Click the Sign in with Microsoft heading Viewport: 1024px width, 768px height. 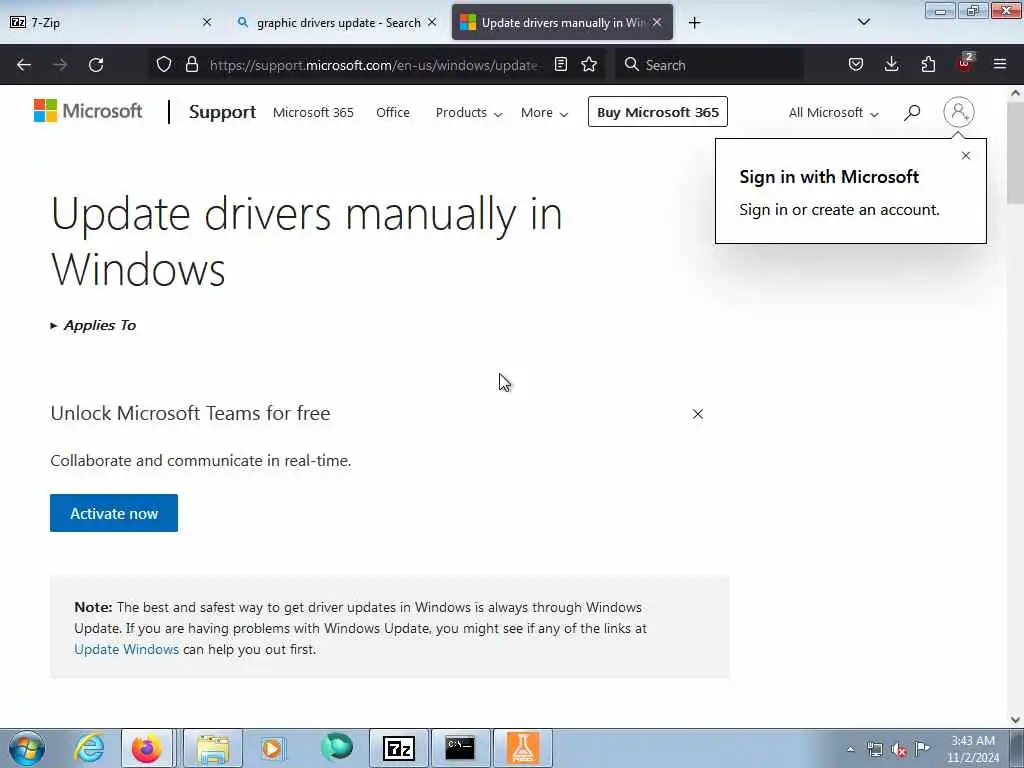tap(829, 177)
